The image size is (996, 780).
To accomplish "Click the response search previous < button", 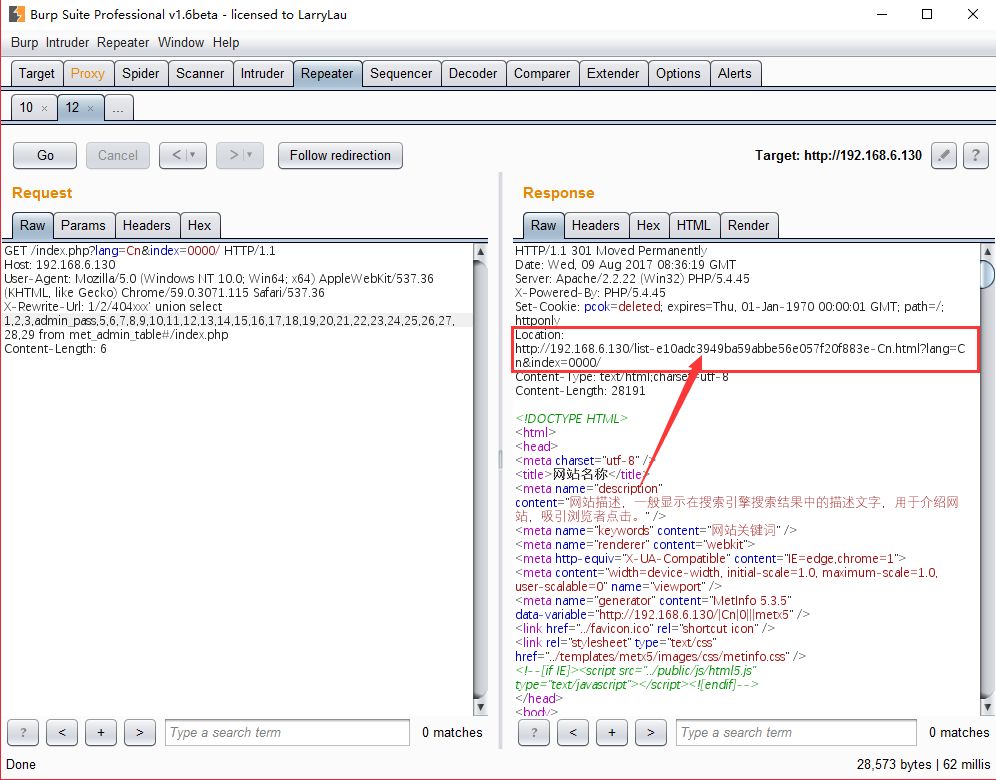I will click(x=573, y=732).
